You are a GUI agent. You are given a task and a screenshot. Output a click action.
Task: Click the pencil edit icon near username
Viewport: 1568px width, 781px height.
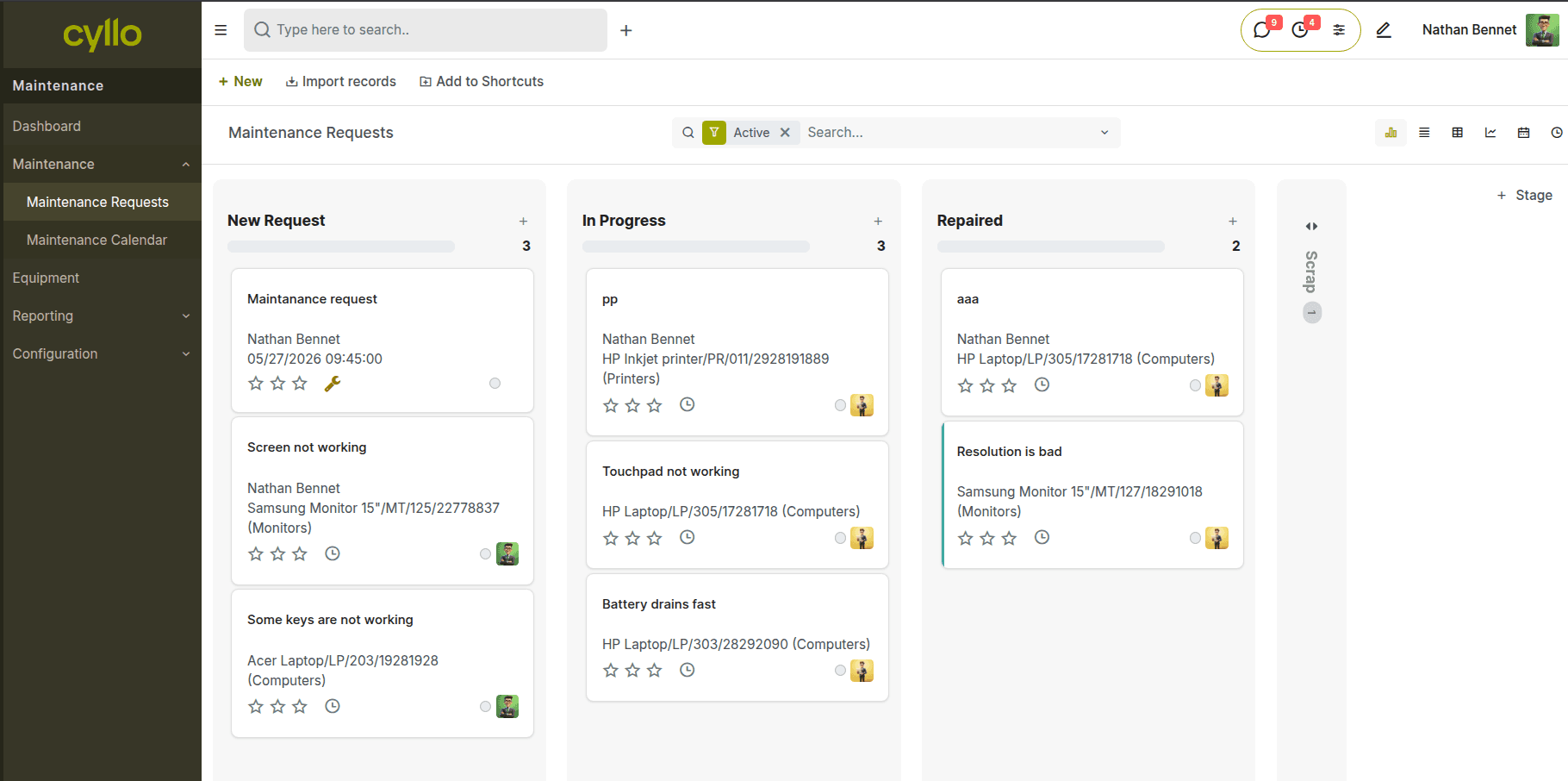pos(1384,30)
